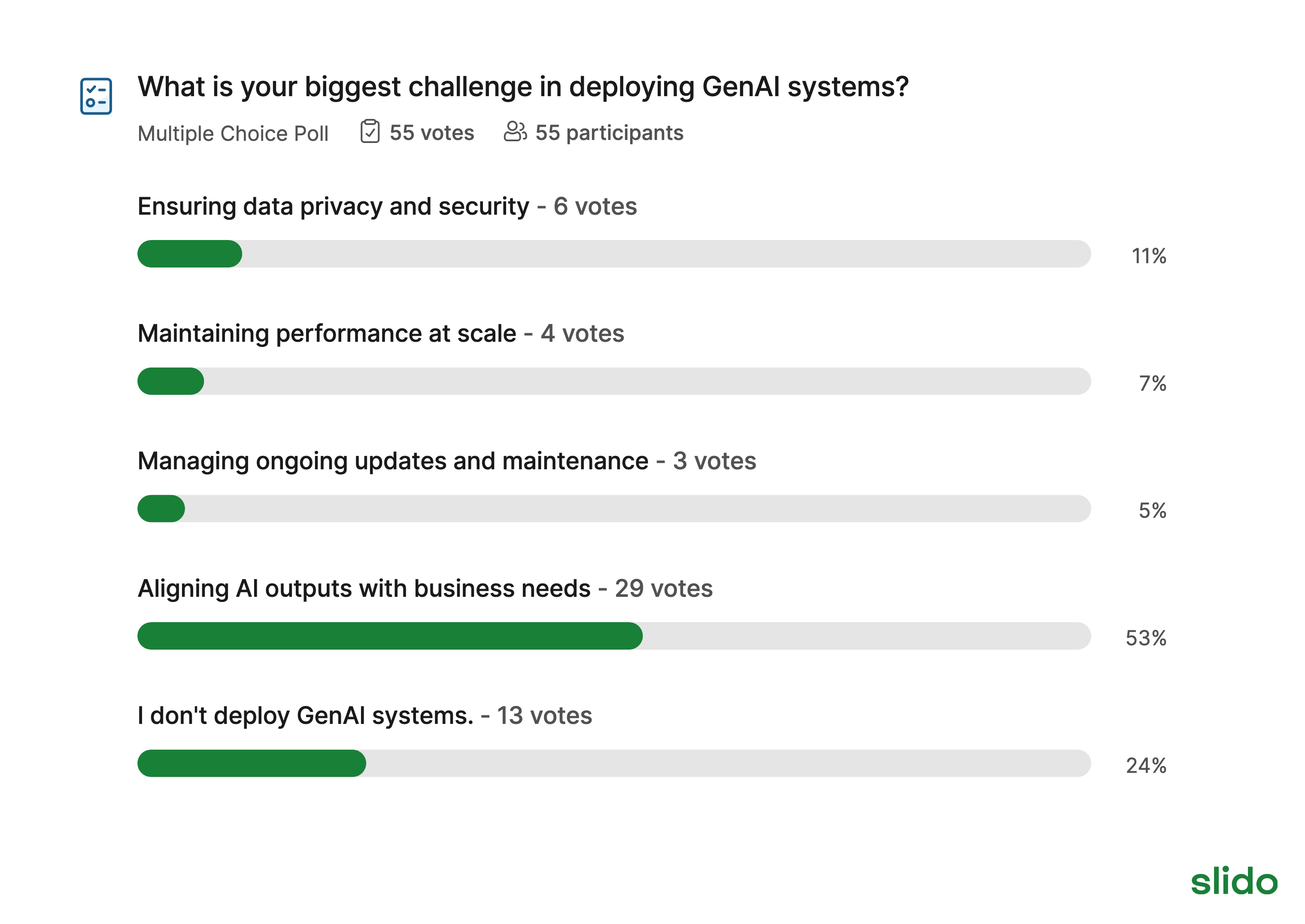Select I don't deploy GenAI systems option
1305x924 pixels.
pos(306,716)
